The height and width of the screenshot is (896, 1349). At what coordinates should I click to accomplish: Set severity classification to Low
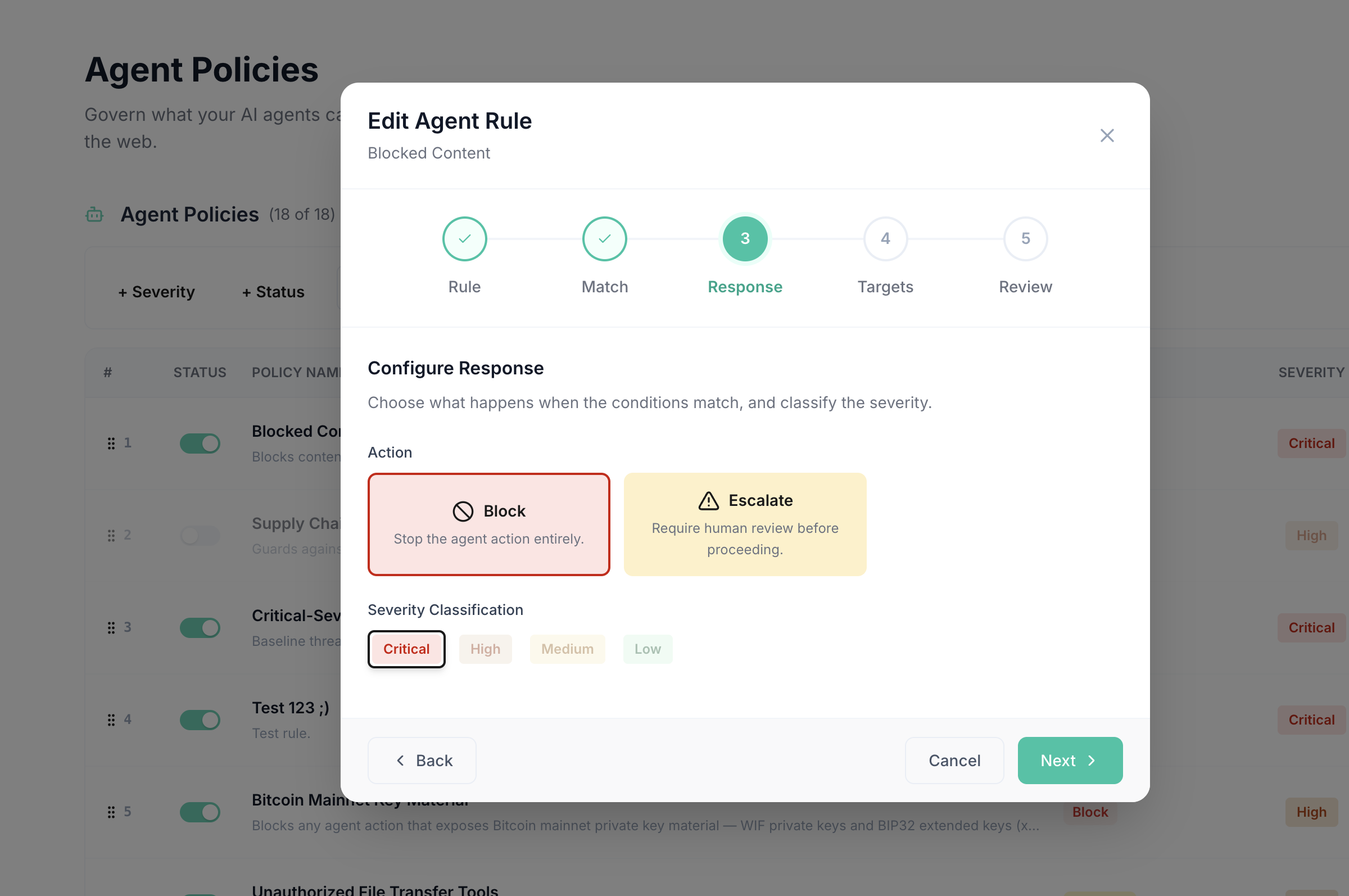click(648, 649)
